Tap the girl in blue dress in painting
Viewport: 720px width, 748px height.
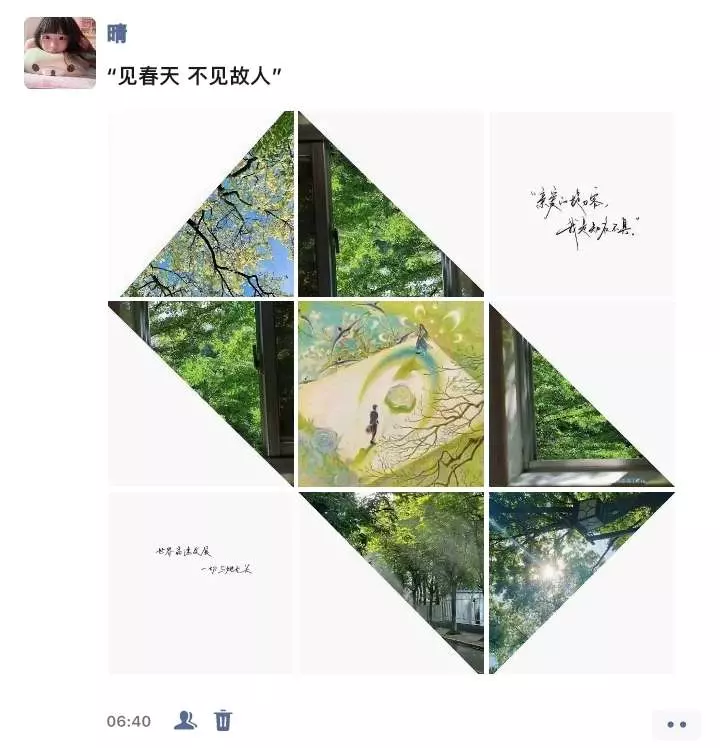[422, 338]
